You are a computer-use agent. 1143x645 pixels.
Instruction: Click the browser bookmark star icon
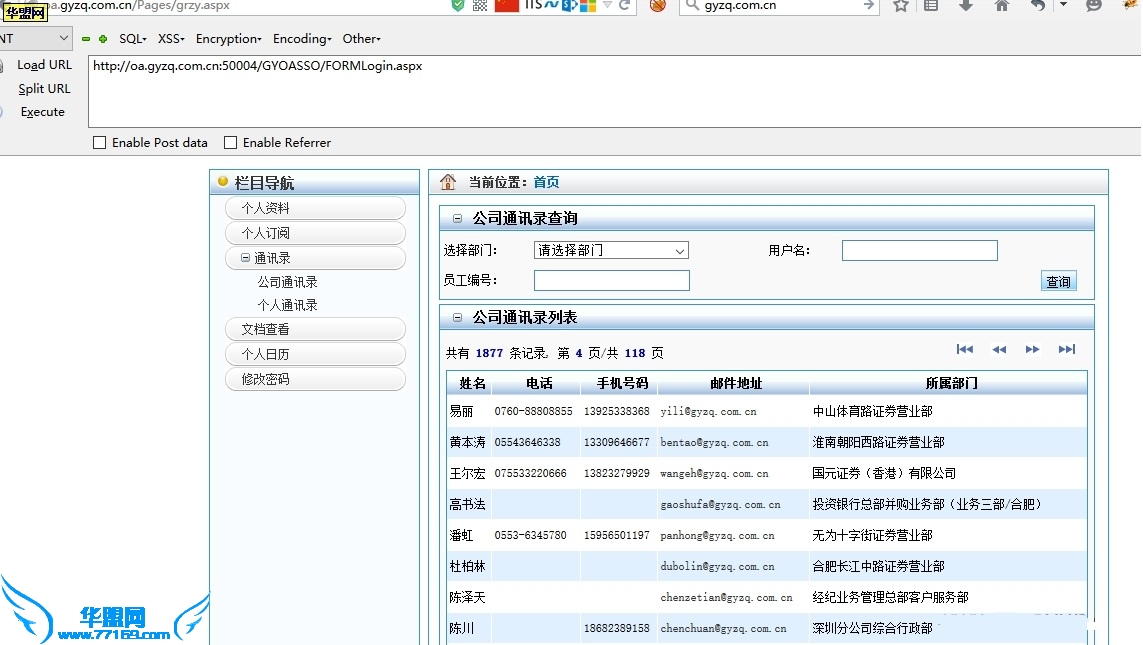tap(900, 6)
